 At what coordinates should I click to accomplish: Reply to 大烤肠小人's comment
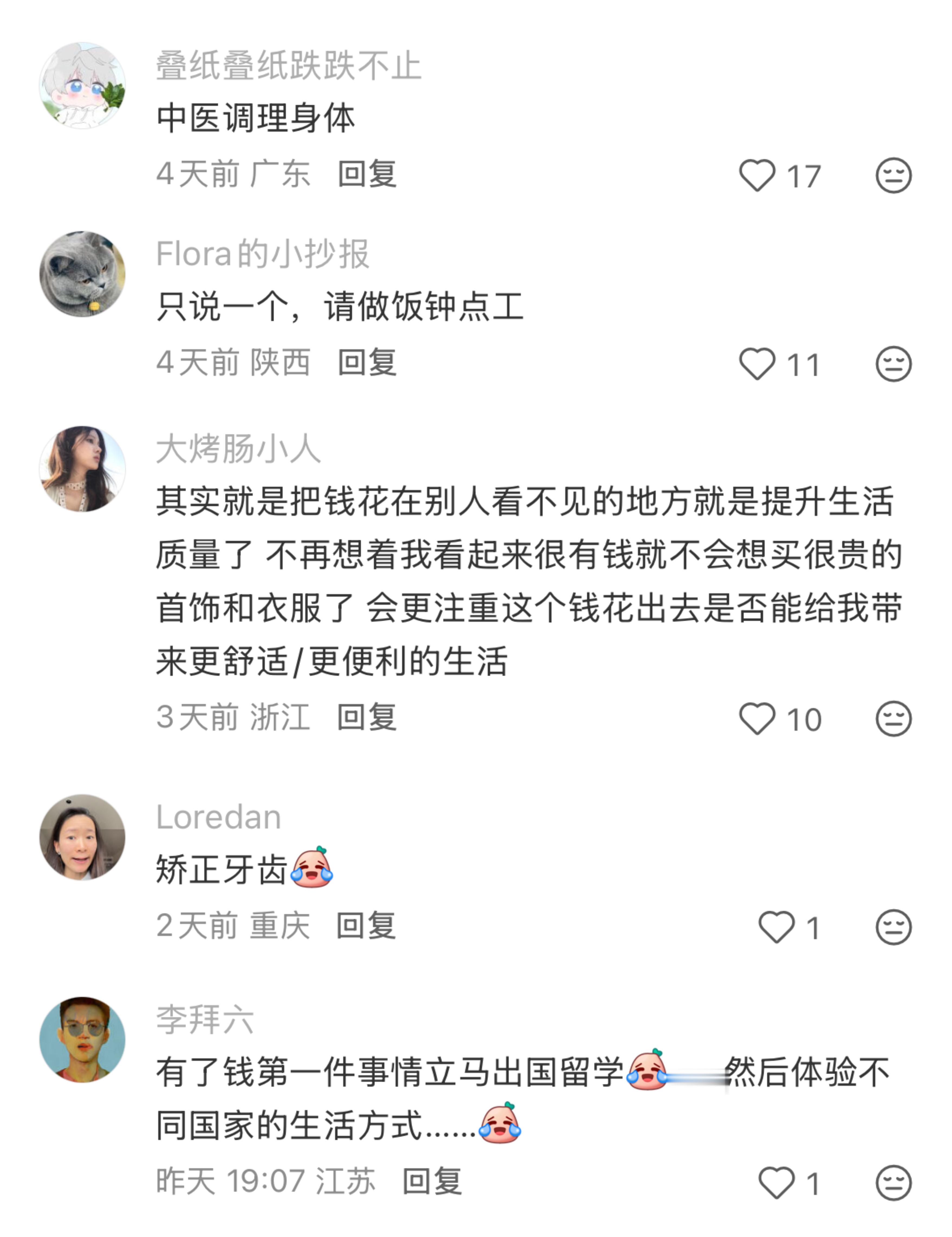367,717
